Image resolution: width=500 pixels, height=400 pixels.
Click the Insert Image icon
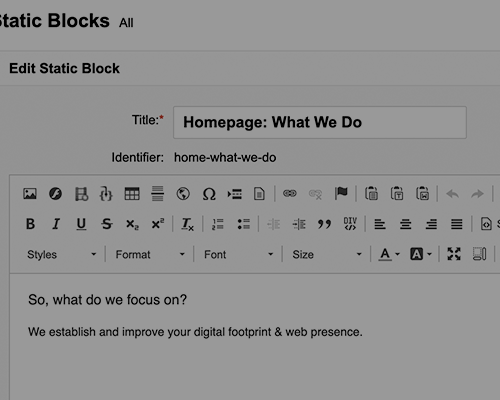pyautogui.click(x=30, y=194)
